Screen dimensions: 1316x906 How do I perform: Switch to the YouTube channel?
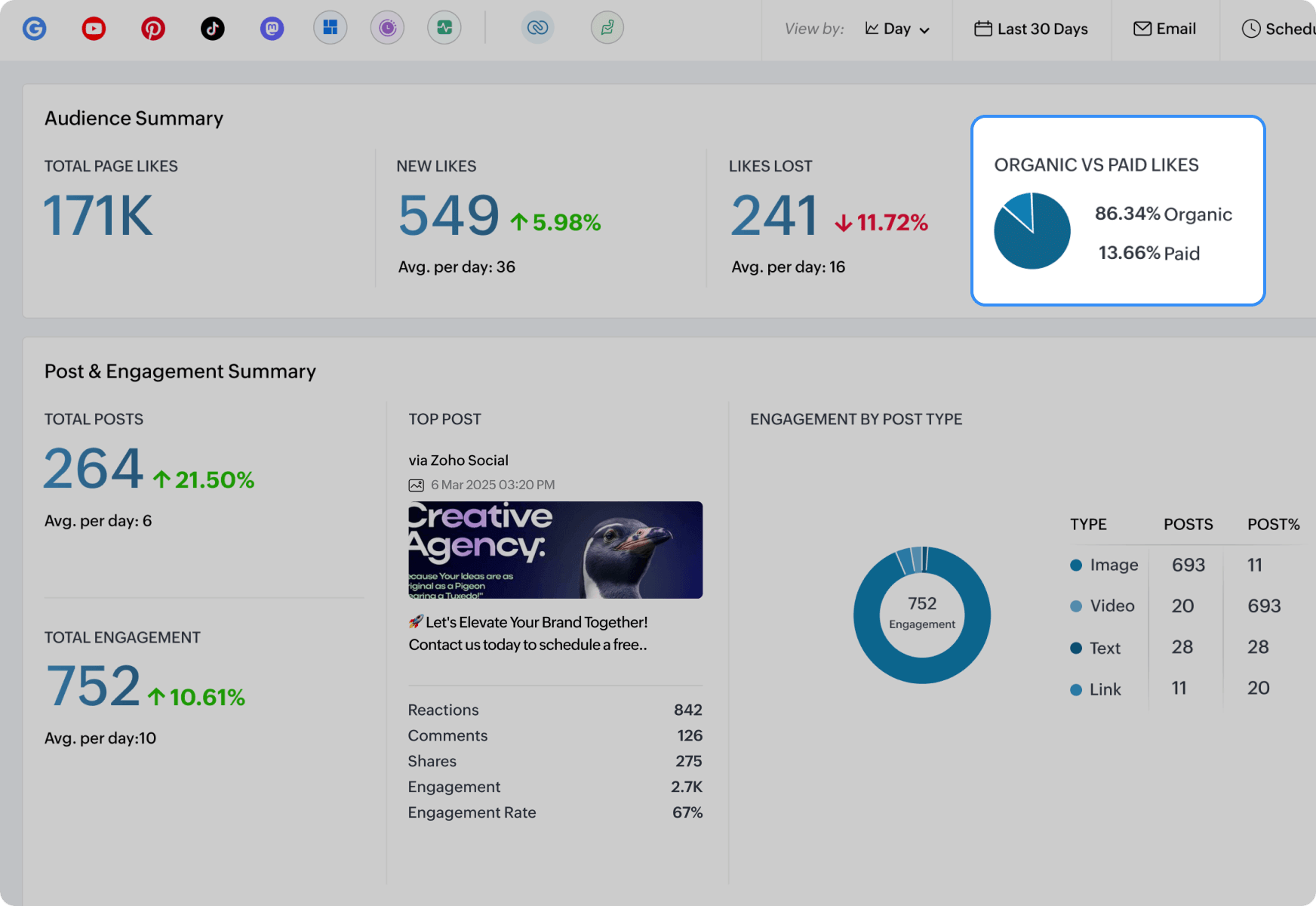(94, 29)
